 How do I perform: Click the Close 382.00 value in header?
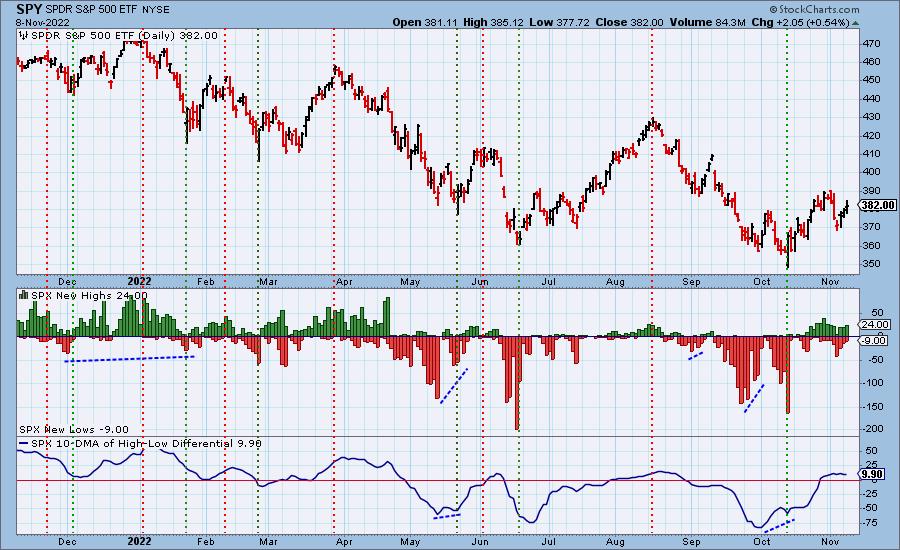(629, 22)
